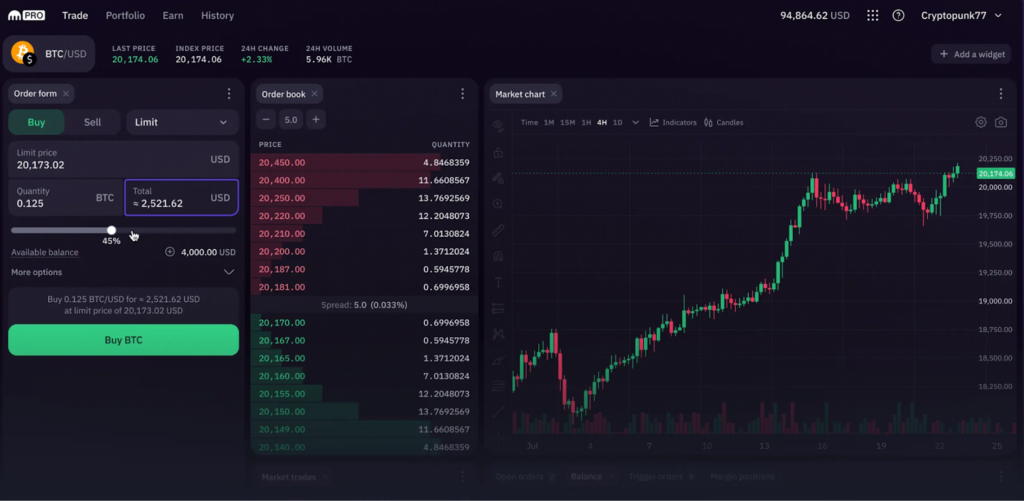Switch order side to Buy
The image size is (1024, 501).
[x=37, y=122]
